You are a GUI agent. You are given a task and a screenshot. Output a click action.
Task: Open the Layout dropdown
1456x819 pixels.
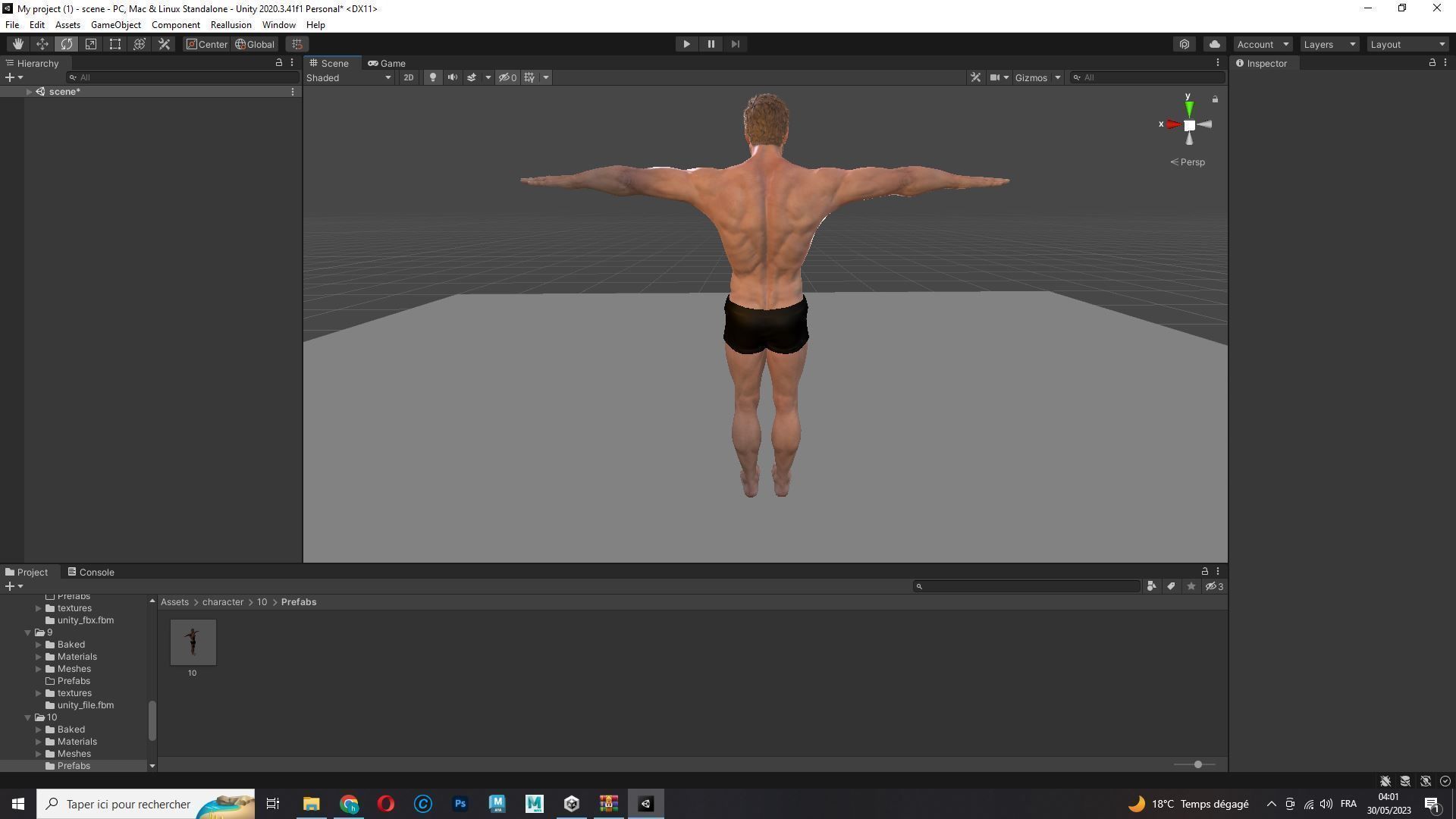1408,44
